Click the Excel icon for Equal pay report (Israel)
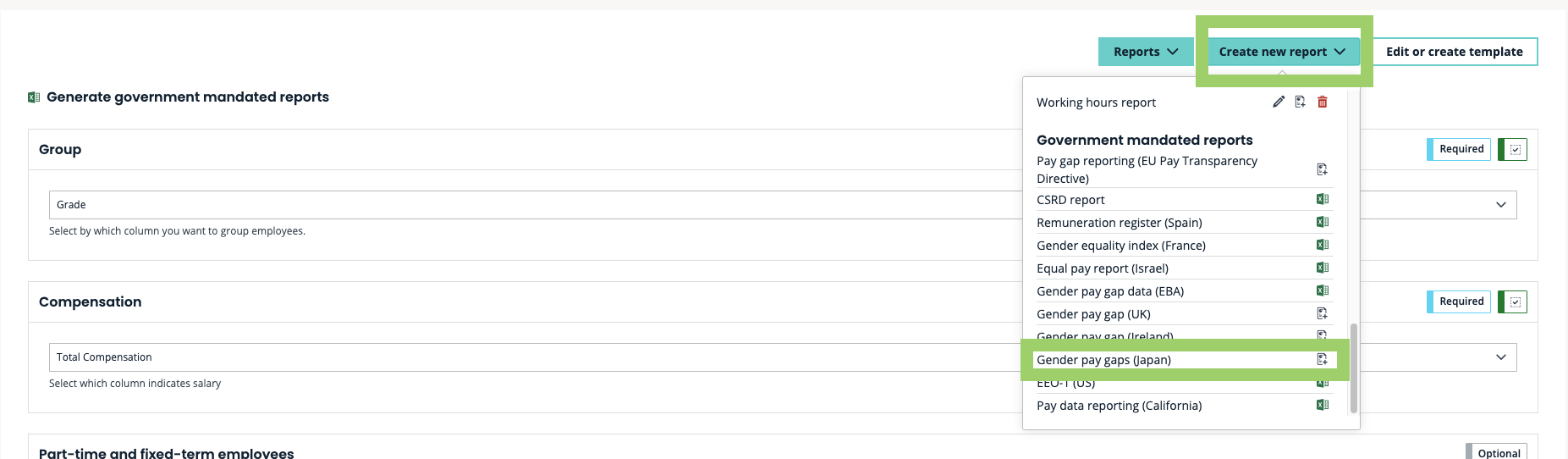 coord(1322,268)
